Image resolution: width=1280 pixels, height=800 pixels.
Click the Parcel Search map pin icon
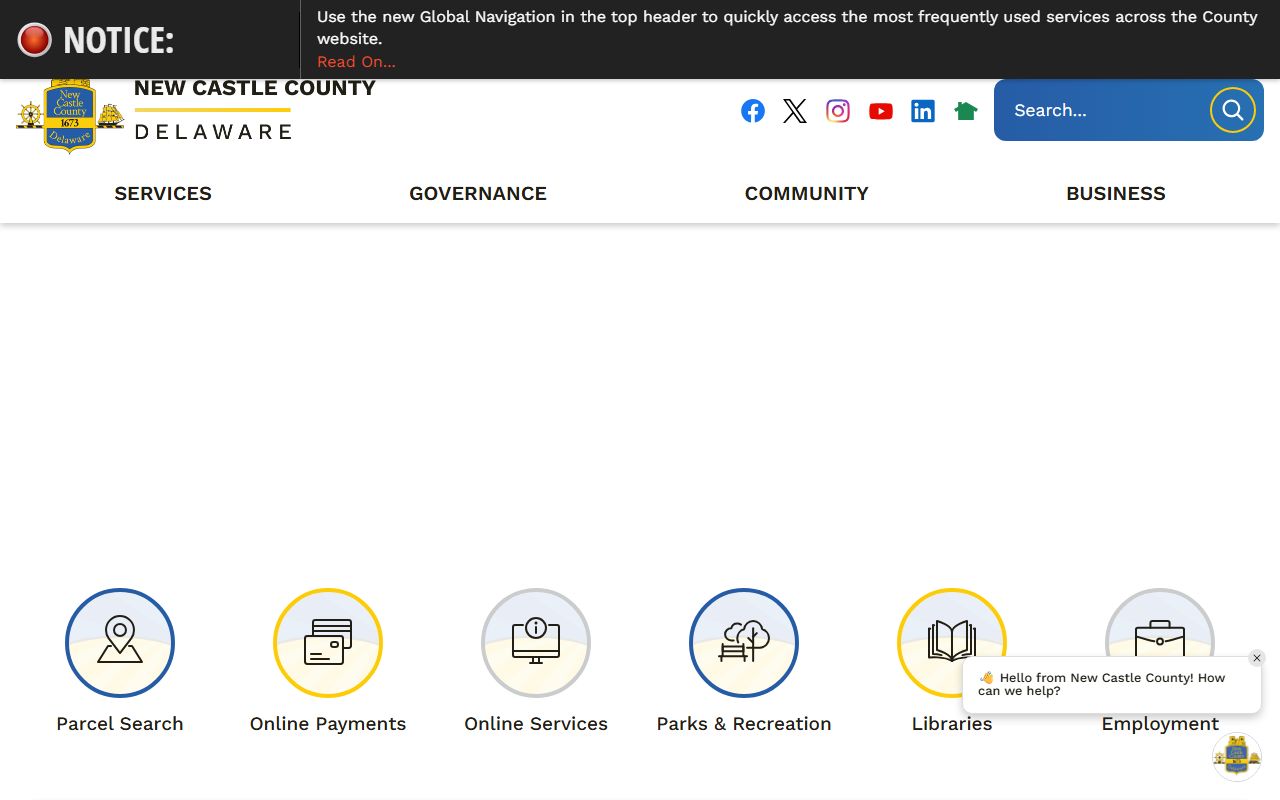point(120,643)
